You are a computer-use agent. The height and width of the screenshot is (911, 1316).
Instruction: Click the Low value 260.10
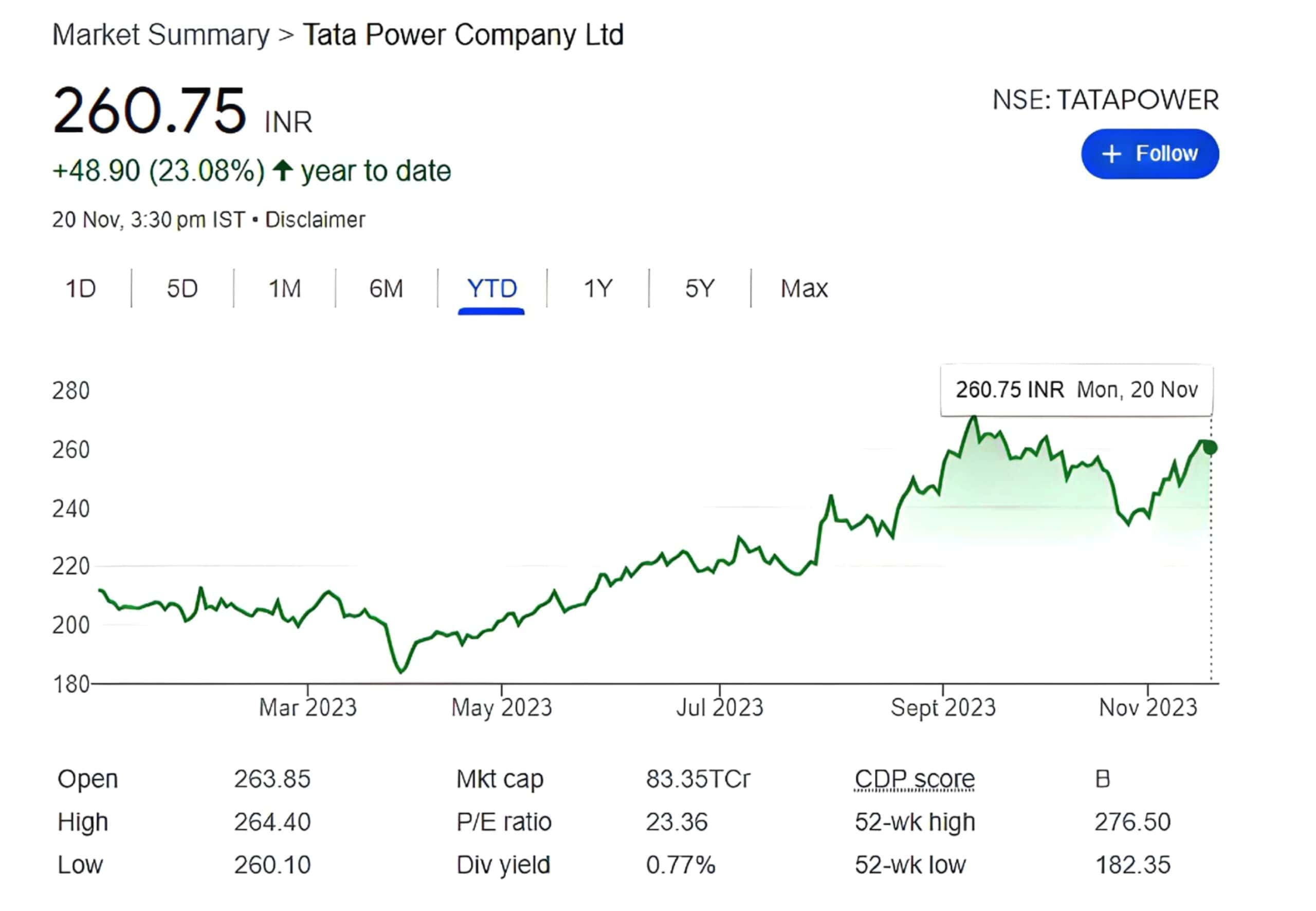point(272,865)
